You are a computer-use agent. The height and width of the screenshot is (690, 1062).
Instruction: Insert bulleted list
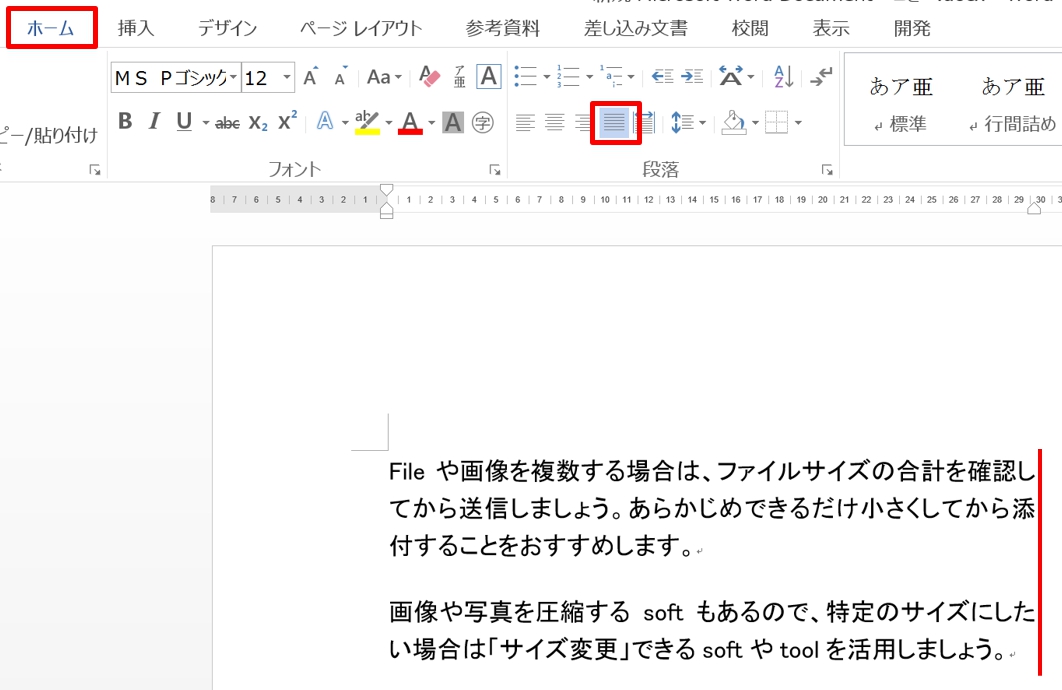tap(526, 77)
